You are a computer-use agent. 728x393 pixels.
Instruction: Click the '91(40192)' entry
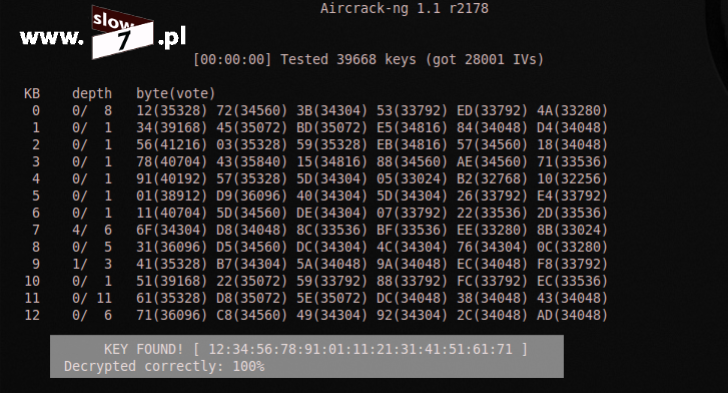point(172,179)
